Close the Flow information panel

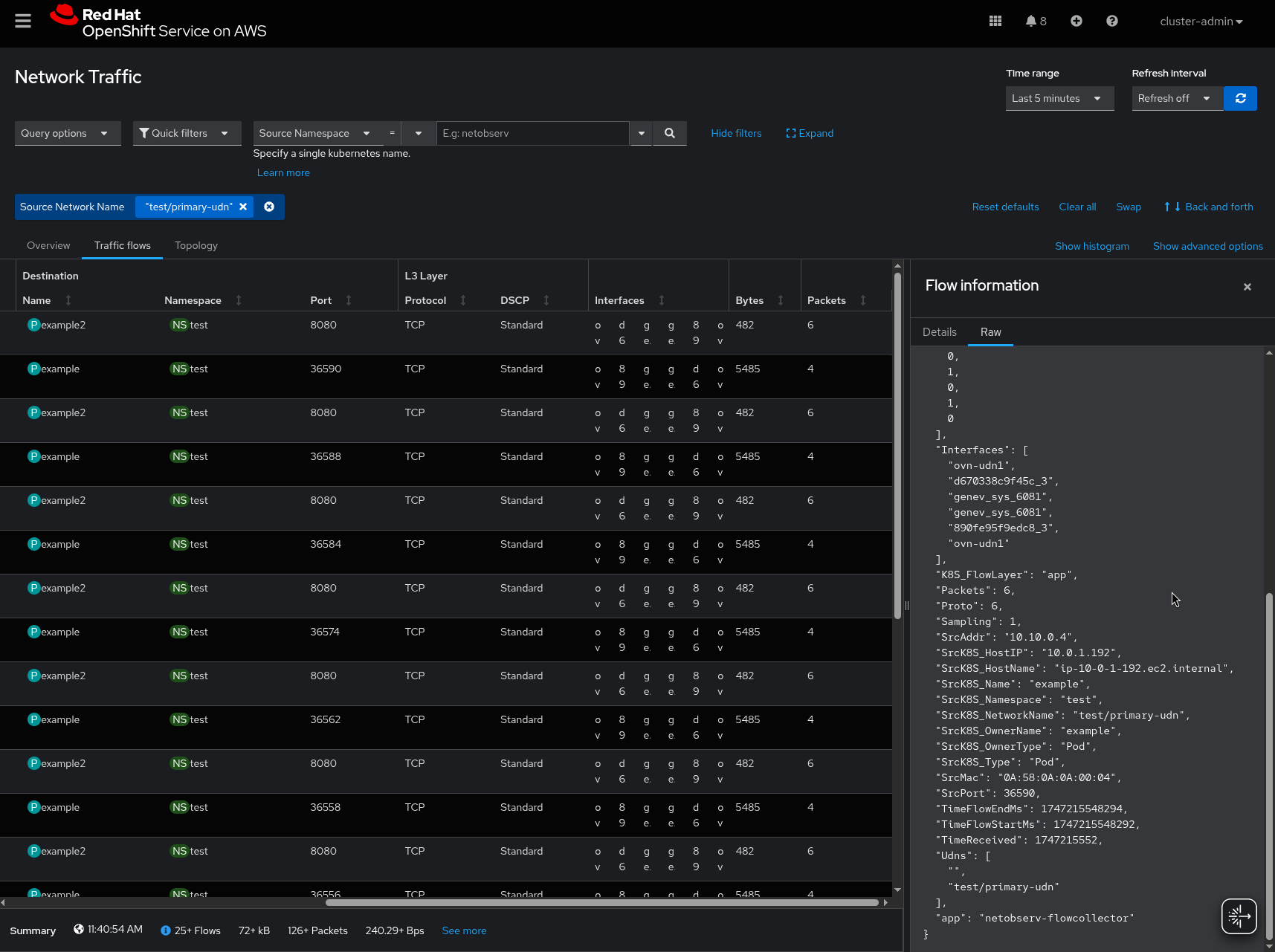pos(1247,287)
